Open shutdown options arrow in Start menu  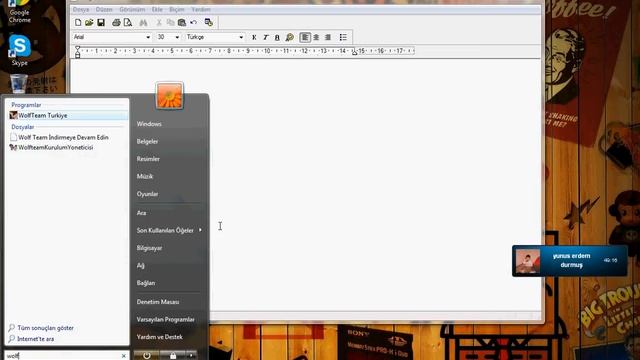(x=191, y=356)
